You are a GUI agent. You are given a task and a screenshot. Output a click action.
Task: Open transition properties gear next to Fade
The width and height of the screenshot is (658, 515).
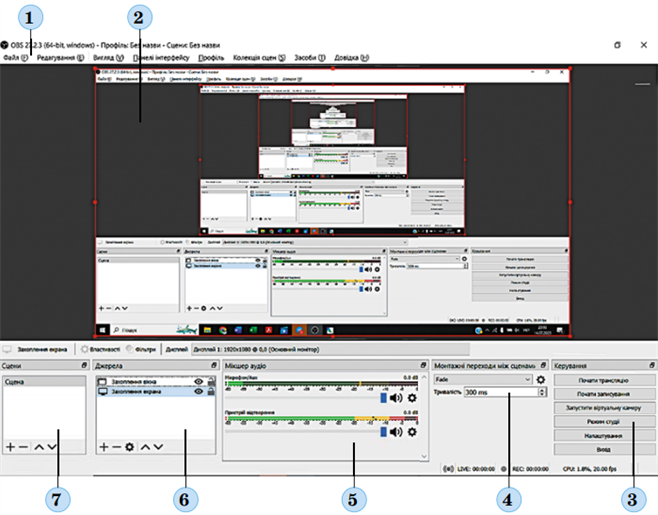click(541, 380)
